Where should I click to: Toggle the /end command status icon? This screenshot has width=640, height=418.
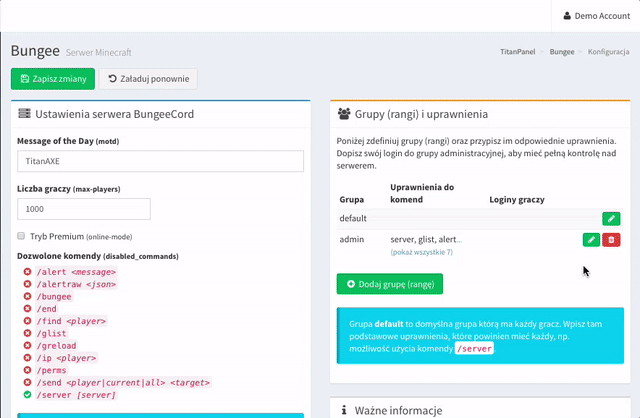(x=26, y=309)
